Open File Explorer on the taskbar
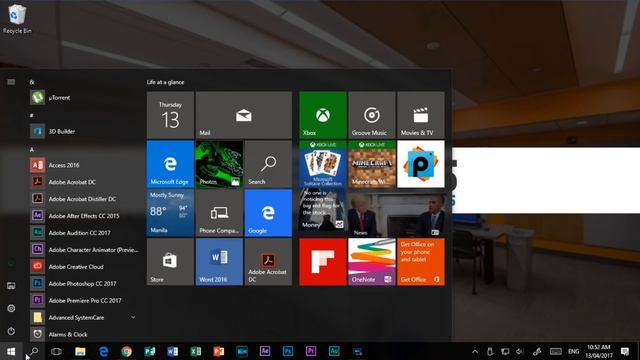Image resolution: width=640 pixels, height=360 pixels. (80, 351)
